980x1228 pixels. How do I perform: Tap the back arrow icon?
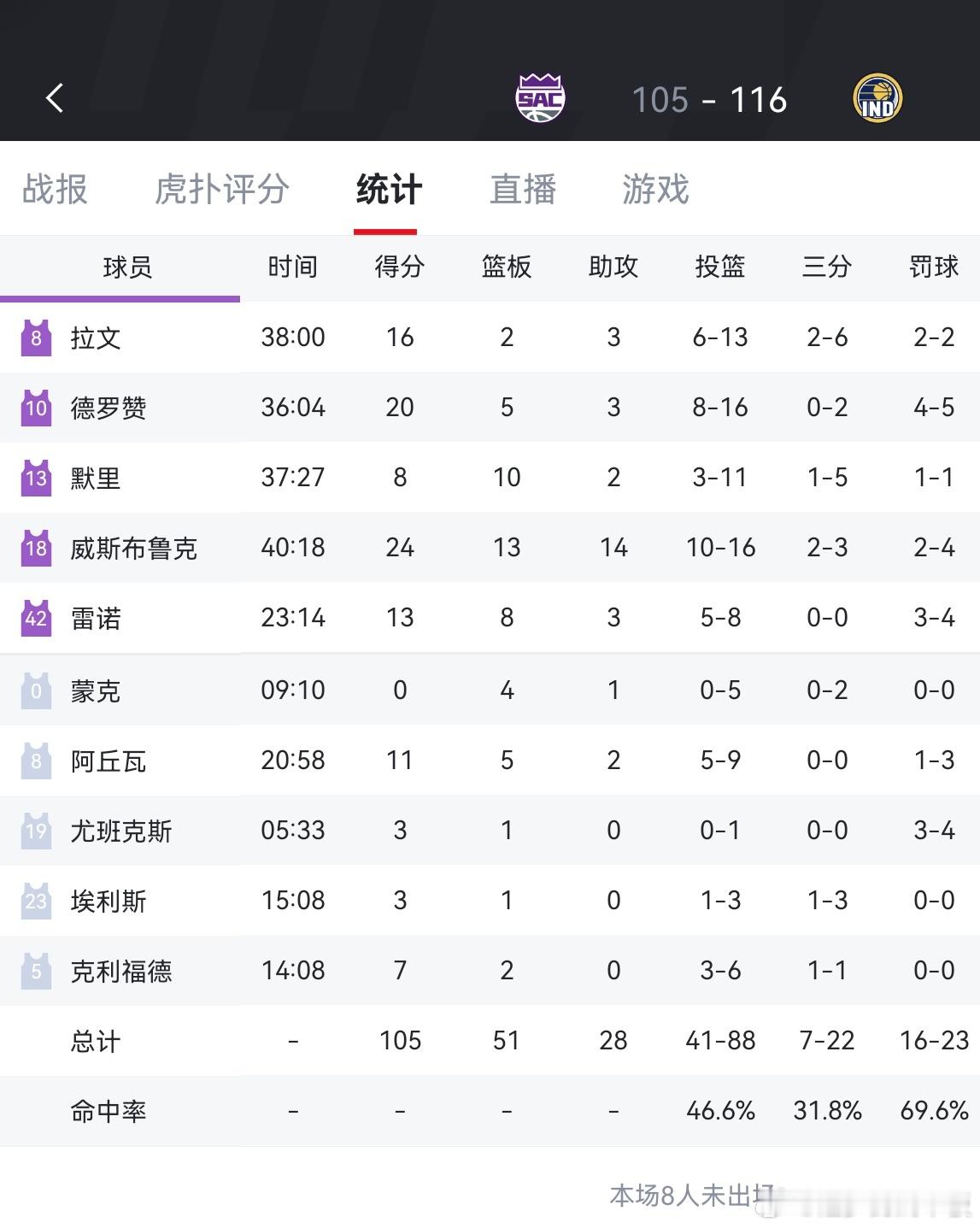[55, 98]
